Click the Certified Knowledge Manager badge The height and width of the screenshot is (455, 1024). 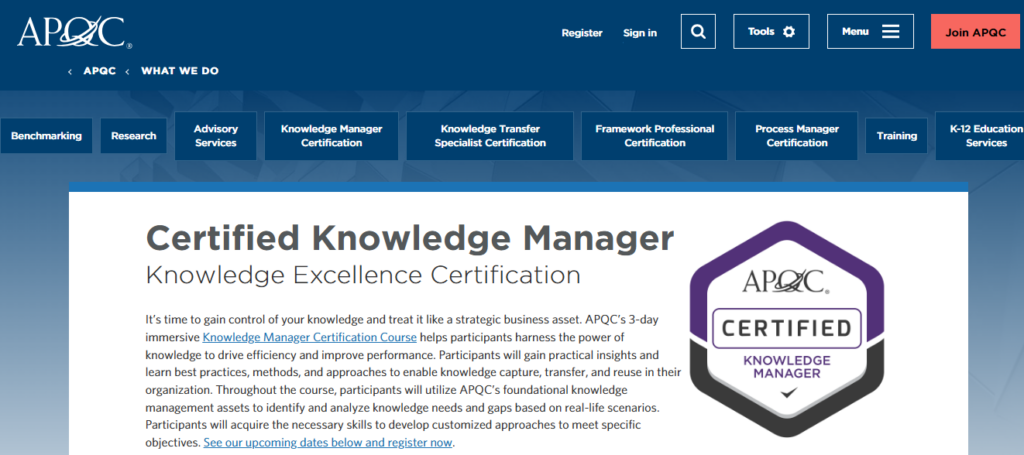tap(787, 328)
